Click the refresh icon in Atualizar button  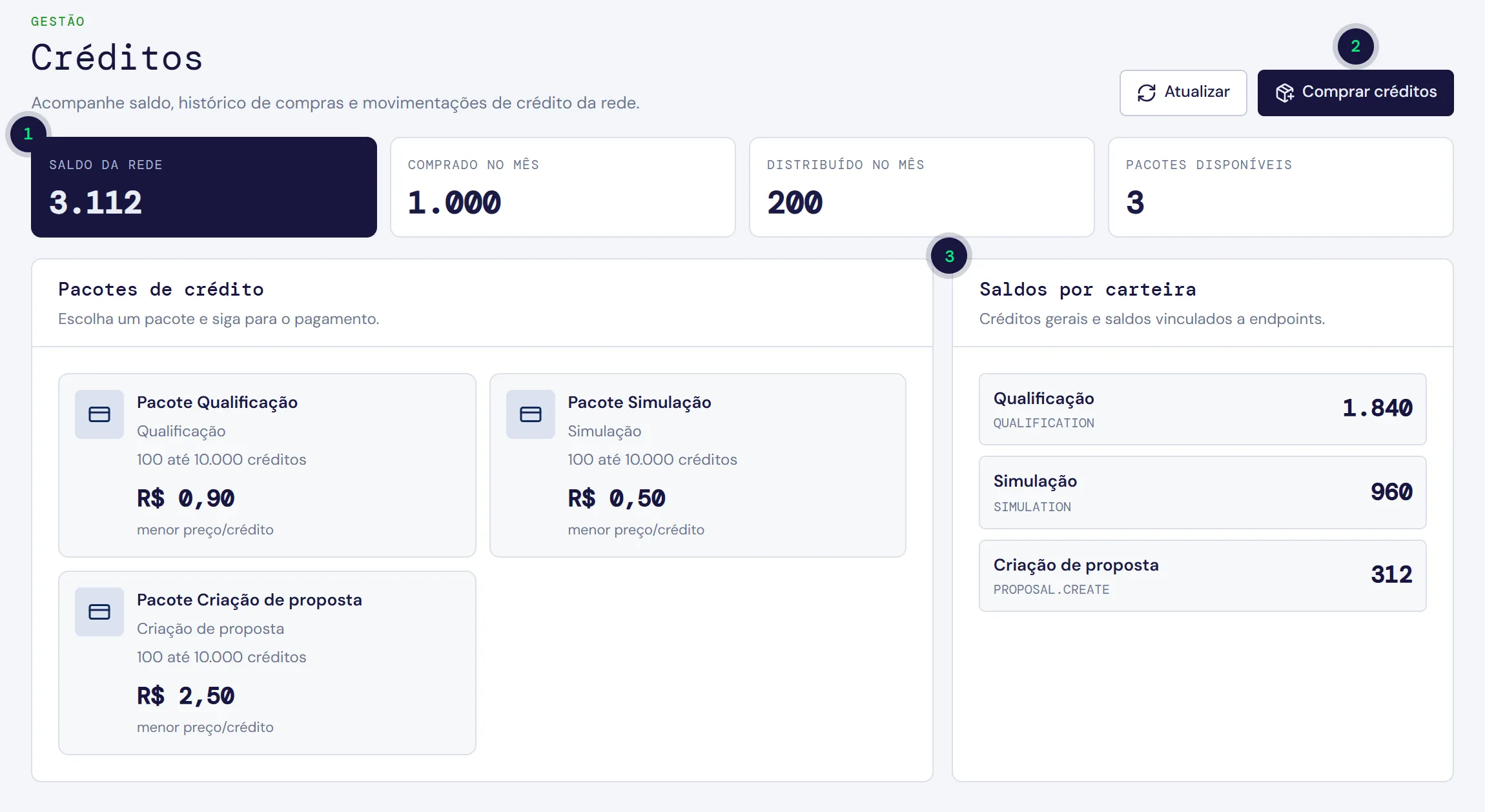(x=1147, y=93)
